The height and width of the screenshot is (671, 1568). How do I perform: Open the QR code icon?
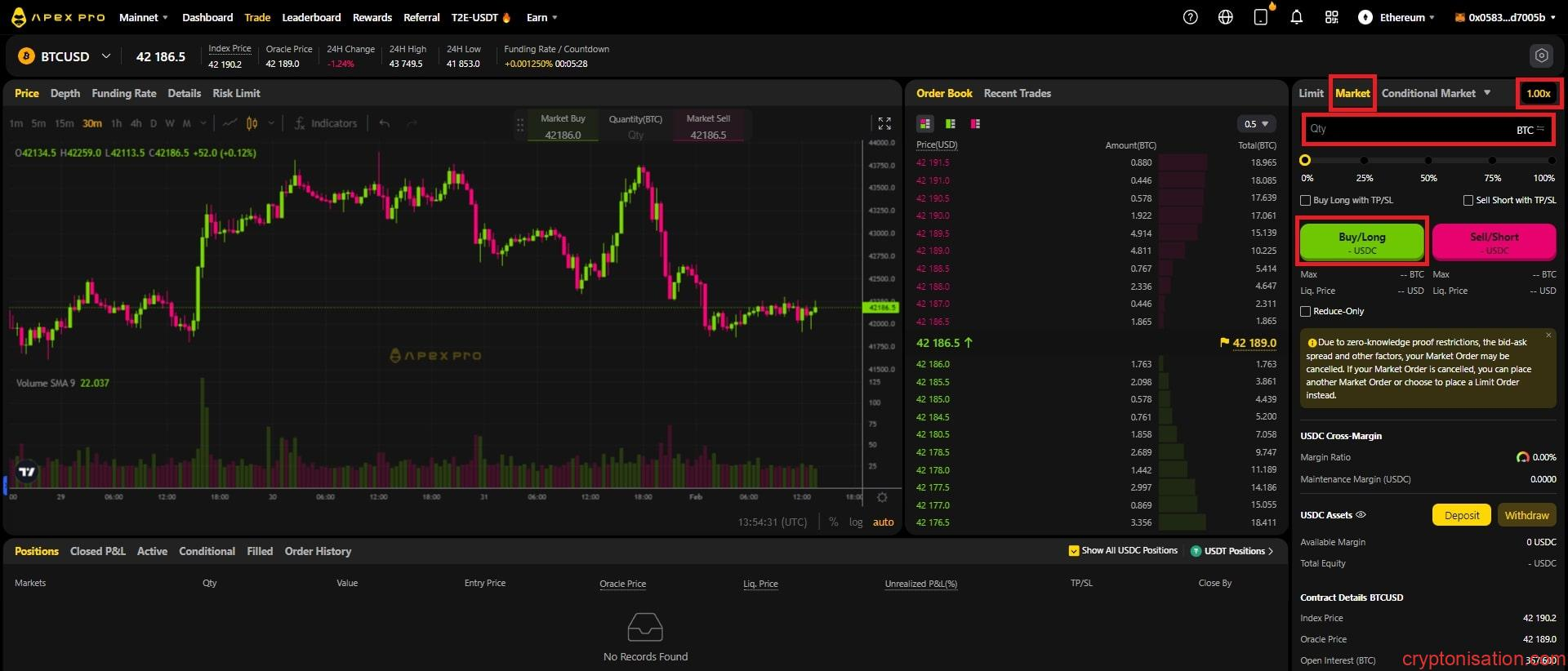1331,17
